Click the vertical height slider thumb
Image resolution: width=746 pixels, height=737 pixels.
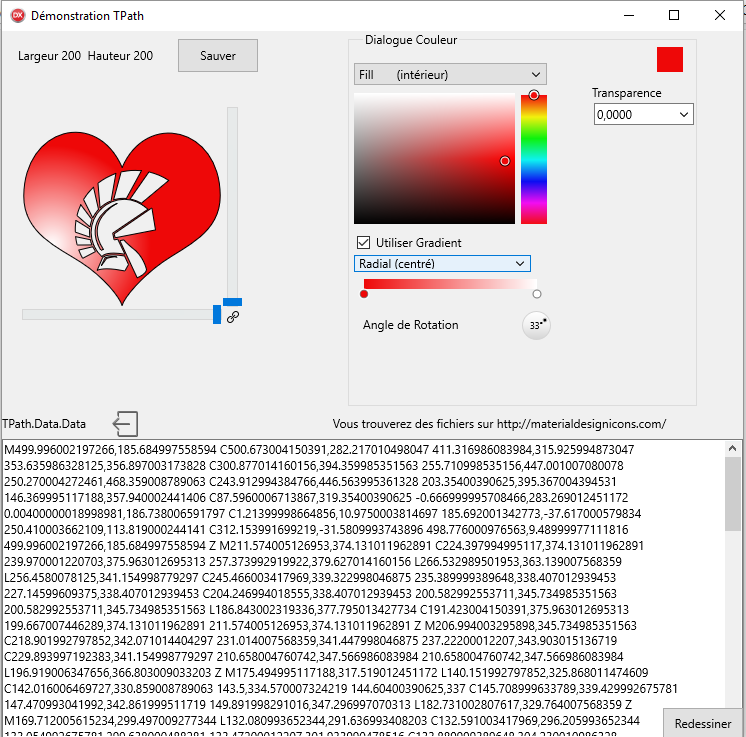pyautogui.click(x=232, y=301)
